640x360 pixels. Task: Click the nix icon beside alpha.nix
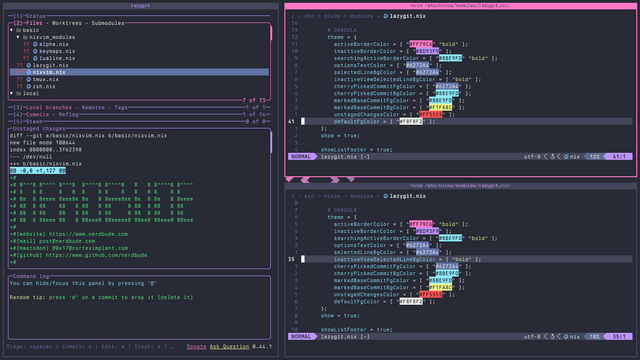[x=35, y=44]
